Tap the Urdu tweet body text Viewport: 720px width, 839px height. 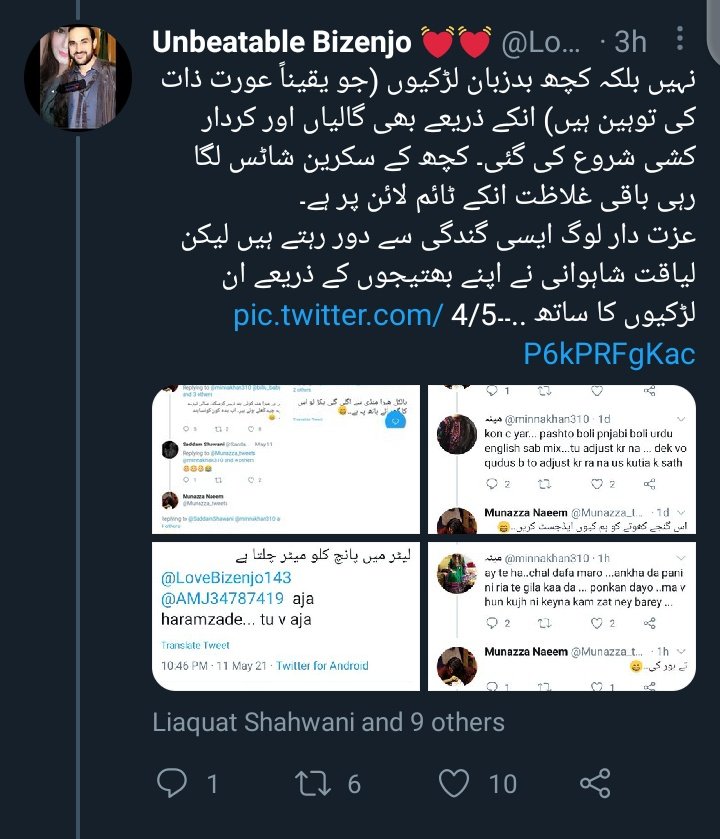point(428,198)
